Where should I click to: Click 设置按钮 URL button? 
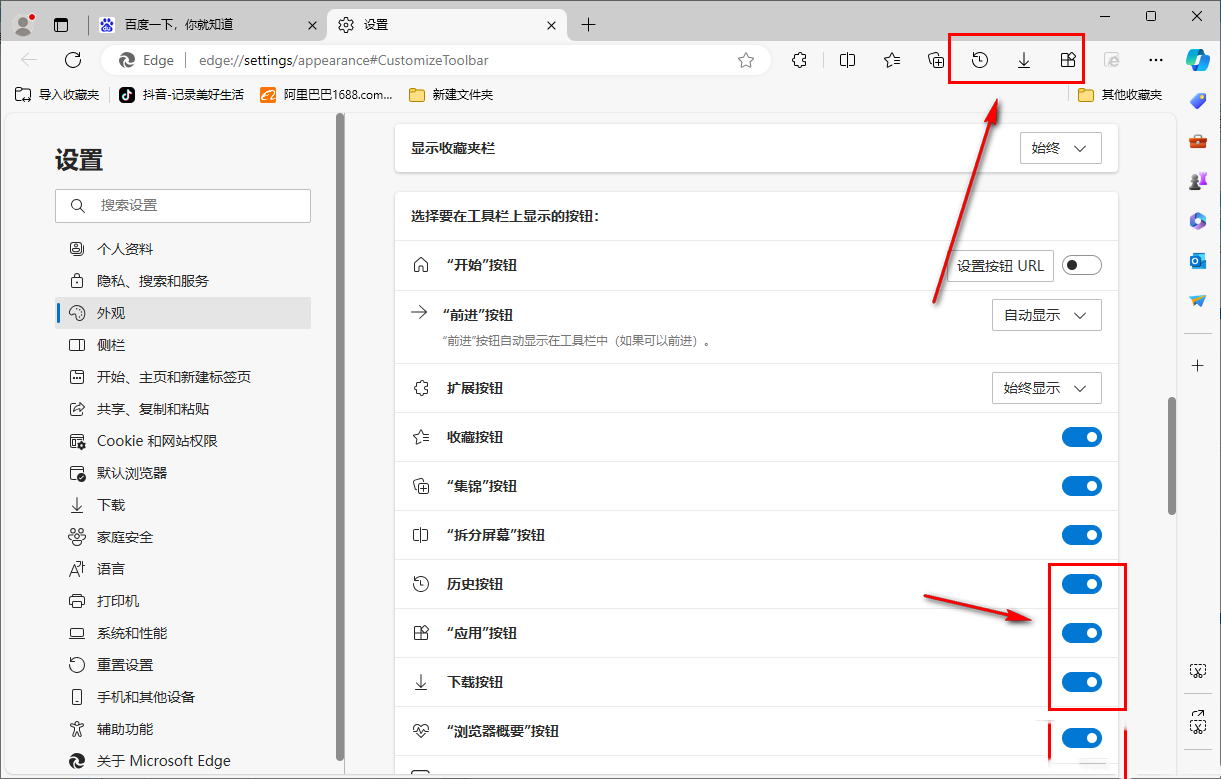[1000, 266]
